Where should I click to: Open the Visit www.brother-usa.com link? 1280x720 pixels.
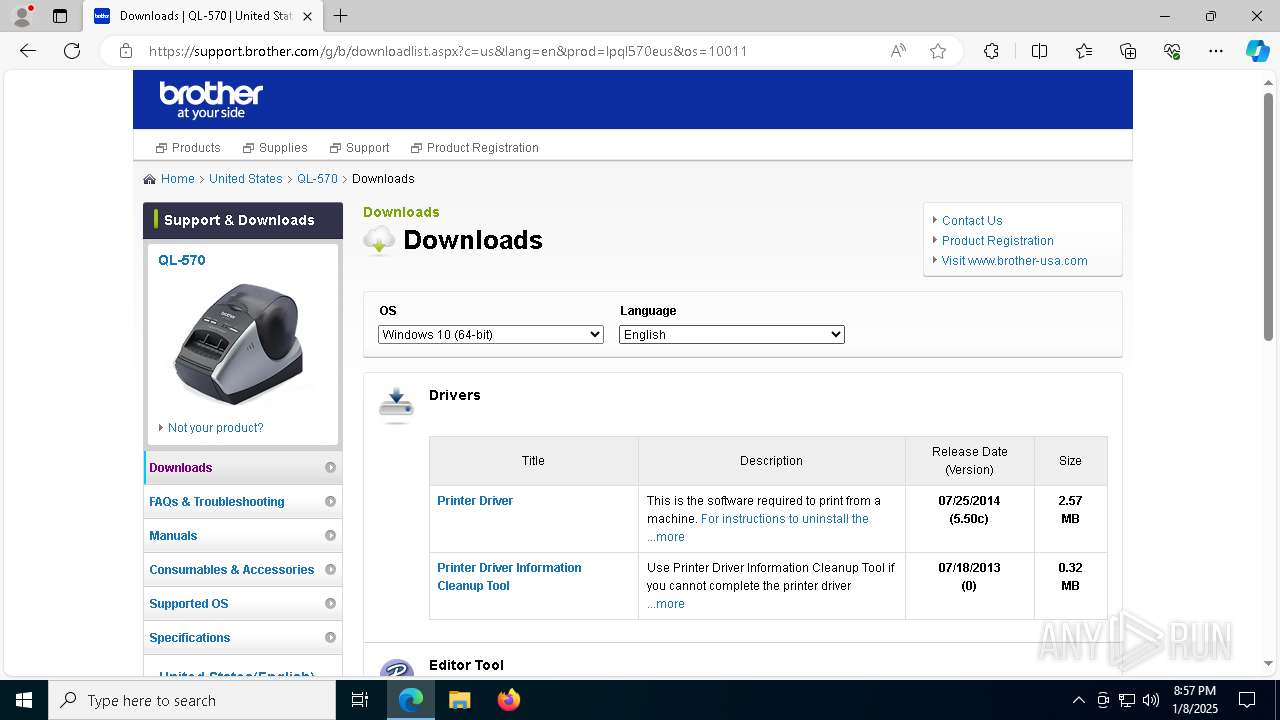1014,261
